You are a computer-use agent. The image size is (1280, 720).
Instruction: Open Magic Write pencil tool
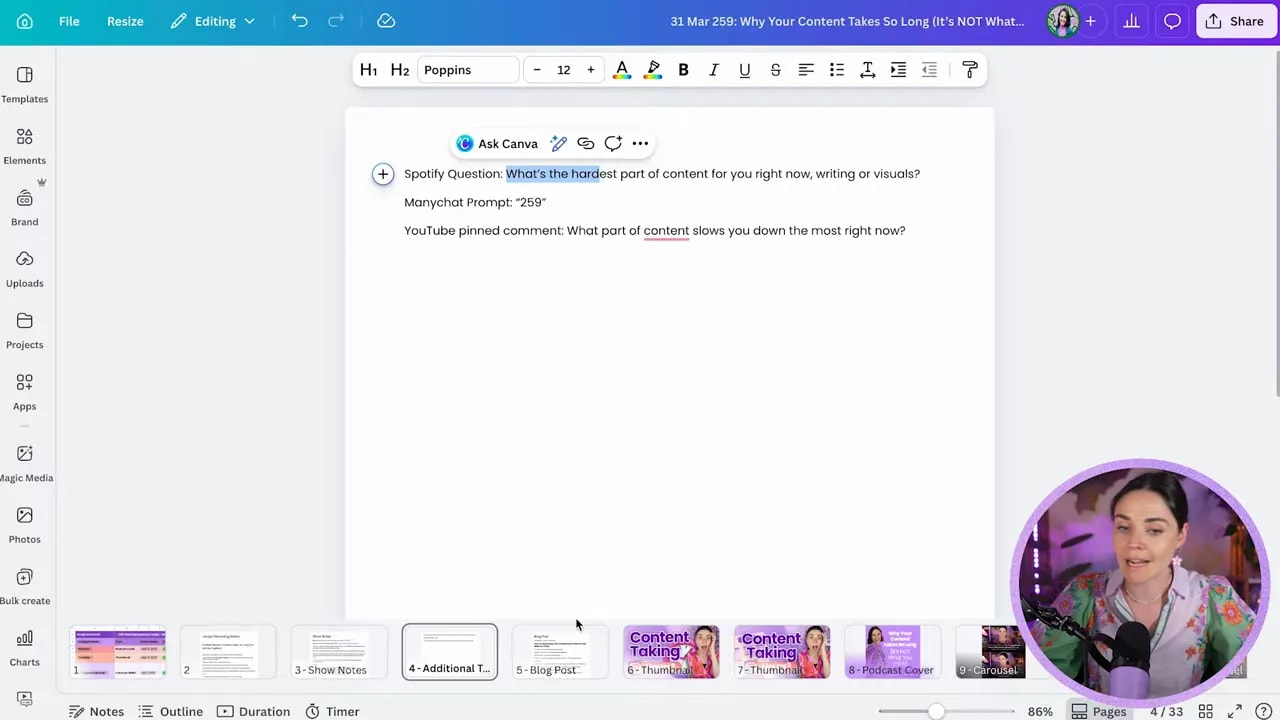(559, 144)
